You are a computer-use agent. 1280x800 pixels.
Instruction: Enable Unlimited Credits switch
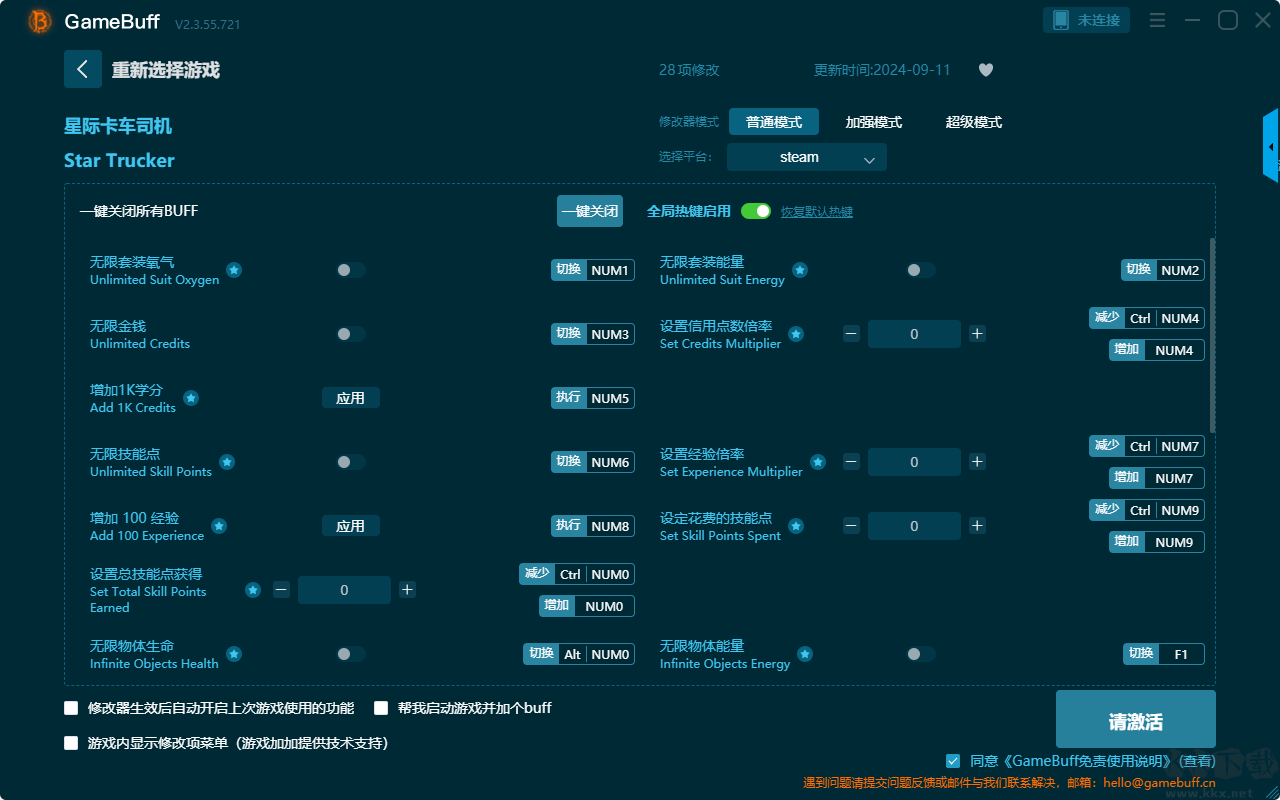click(x=351, y=334)
